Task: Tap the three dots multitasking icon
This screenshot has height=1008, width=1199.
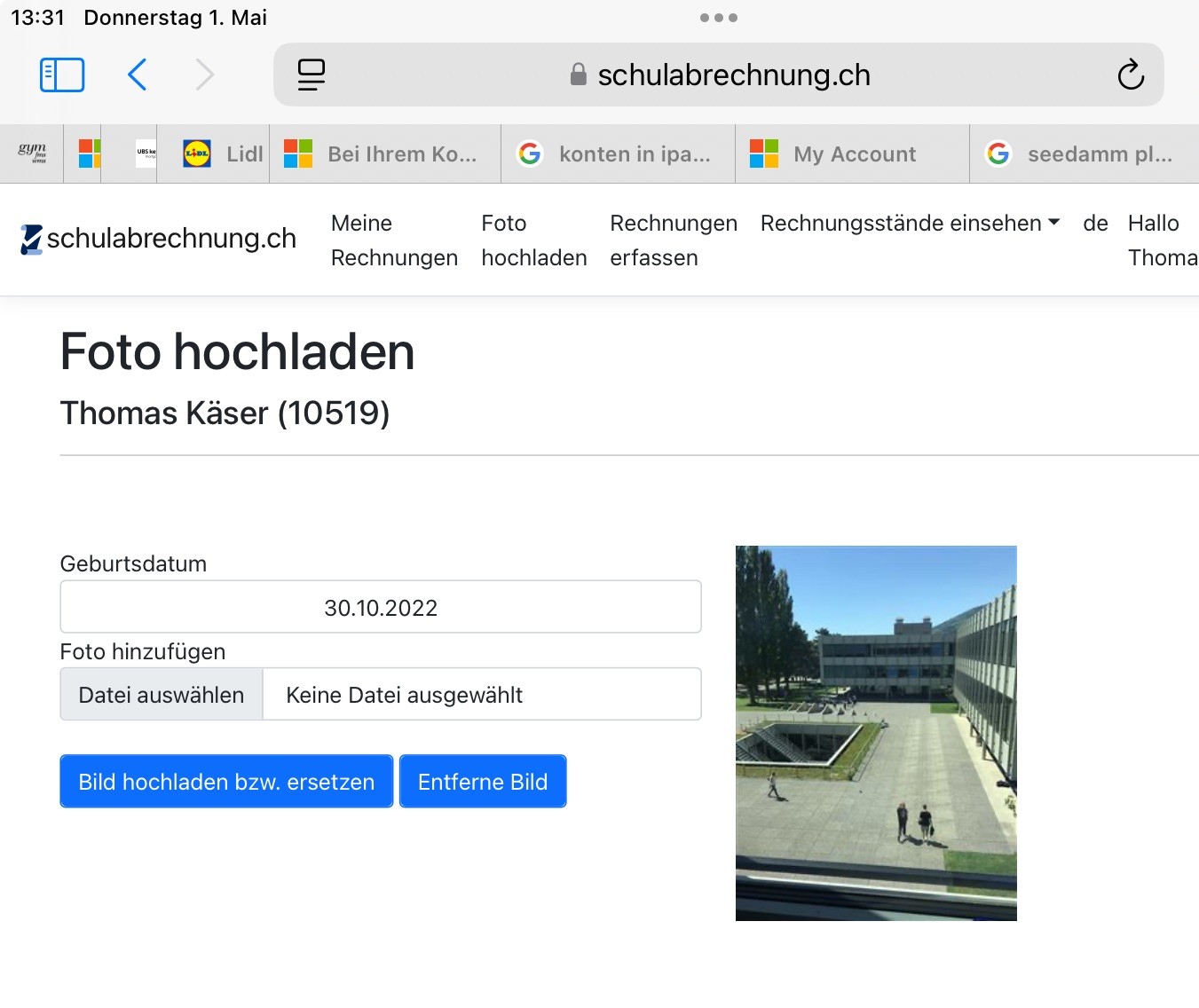Action: [x=718, y=18]
